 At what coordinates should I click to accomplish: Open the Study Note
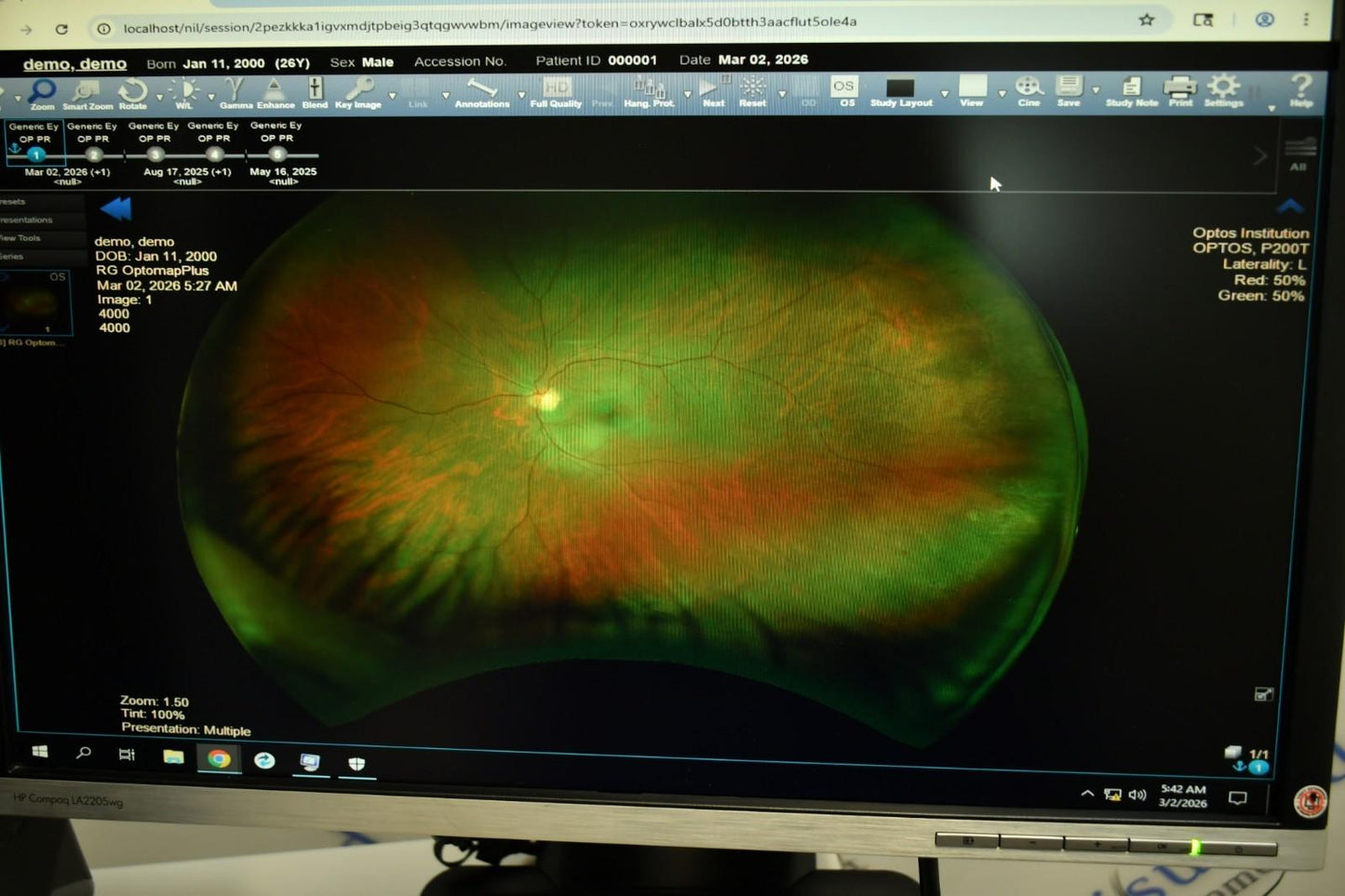(x=1132, y=92)
